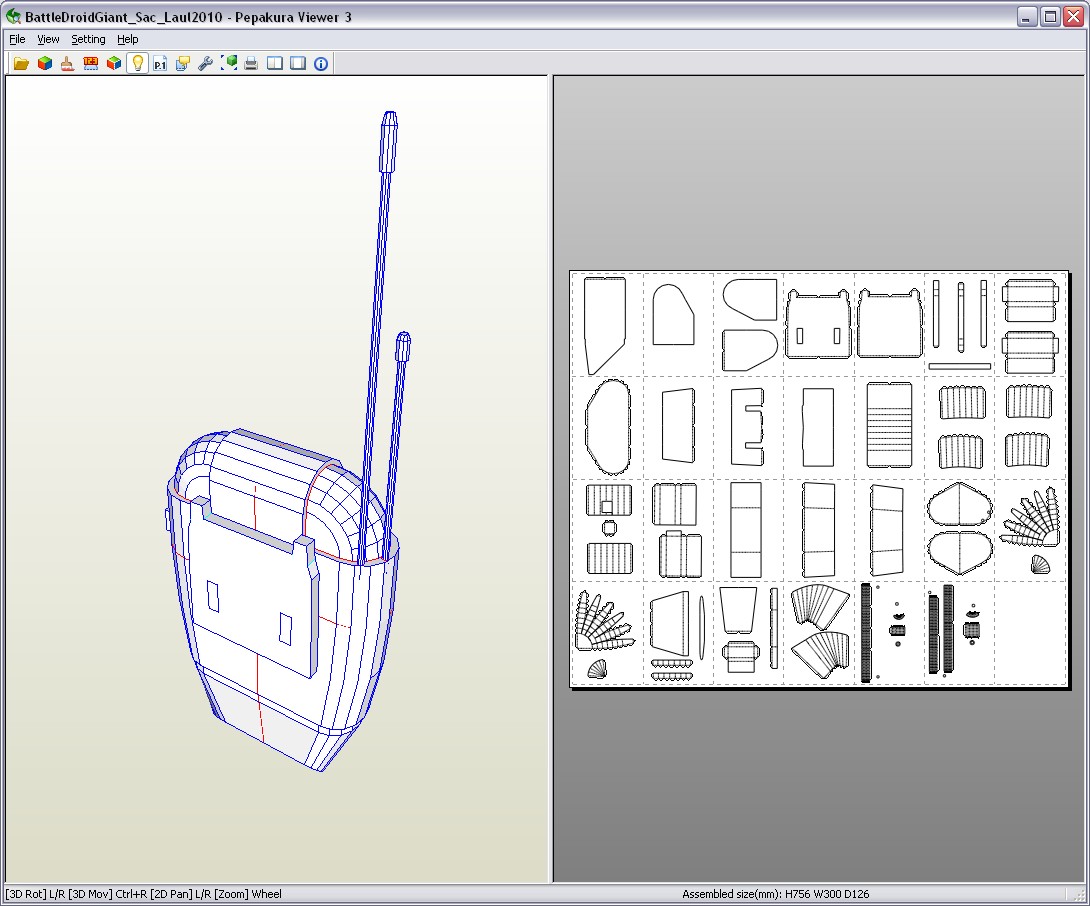Toggle the light bulb lighting button
Image resolution: width=1090 pixels, height=906 pixels.
(137, 63)
